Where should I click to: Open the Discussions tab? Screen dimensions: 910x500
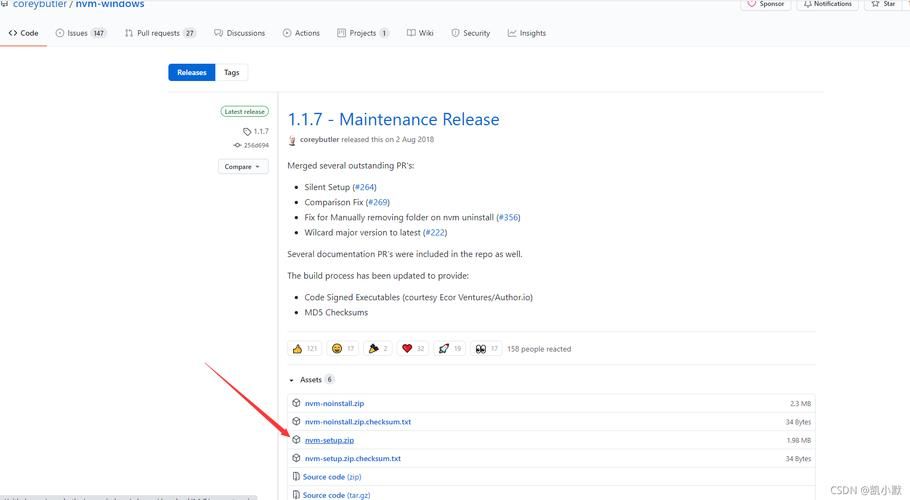[x=240, y=33]
